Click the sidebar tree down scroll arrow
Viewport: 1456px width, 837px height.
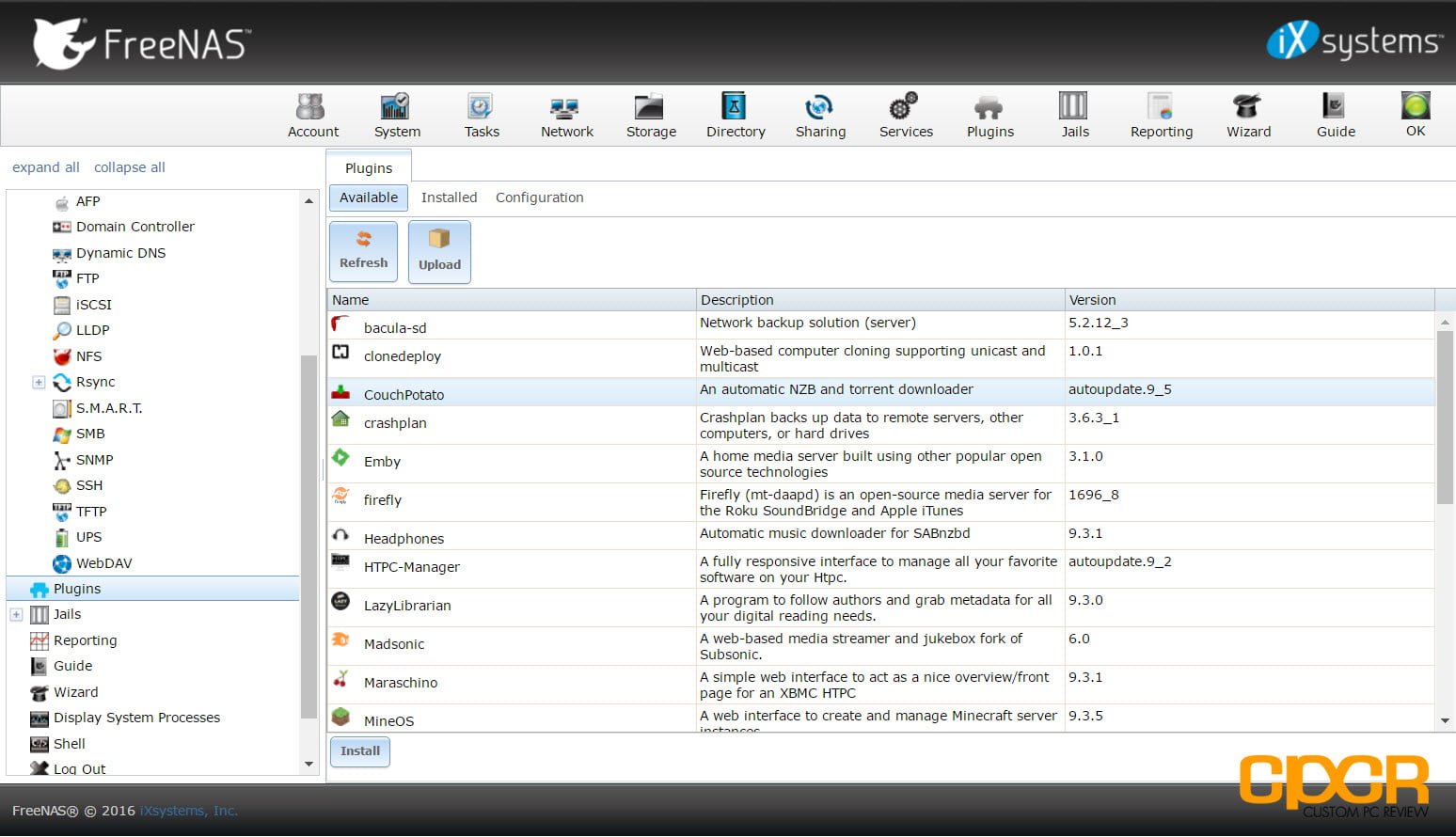(309, 765)
